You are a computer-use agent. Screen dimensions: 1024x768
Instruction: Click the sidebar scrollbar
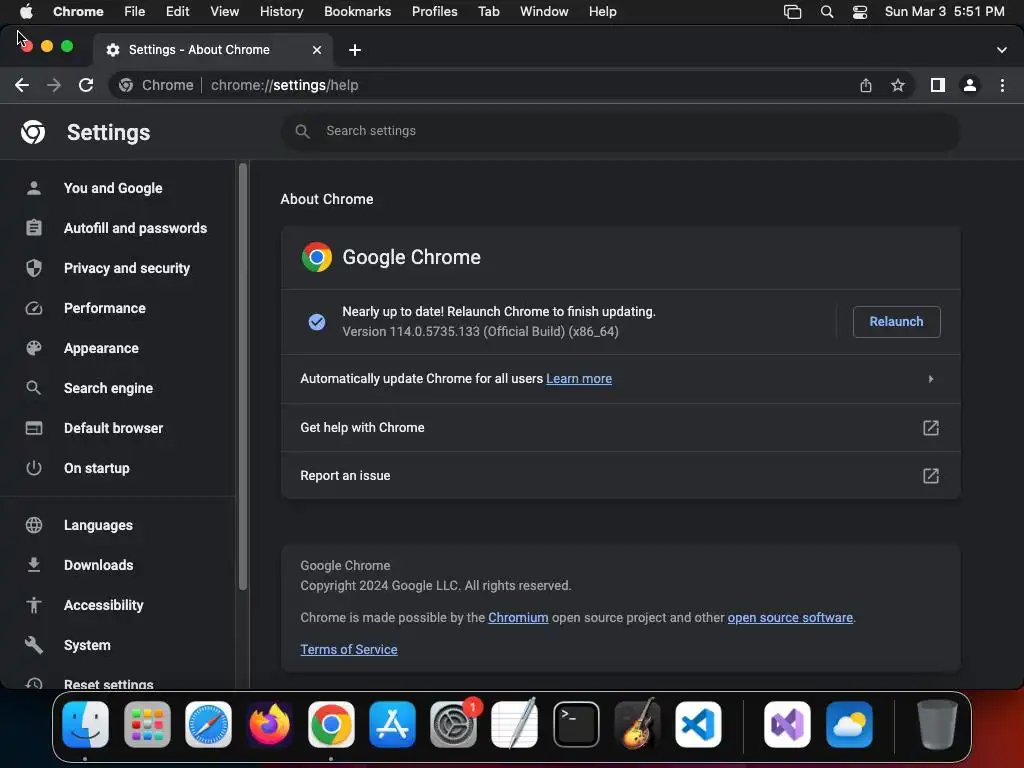tap(243, 377)
